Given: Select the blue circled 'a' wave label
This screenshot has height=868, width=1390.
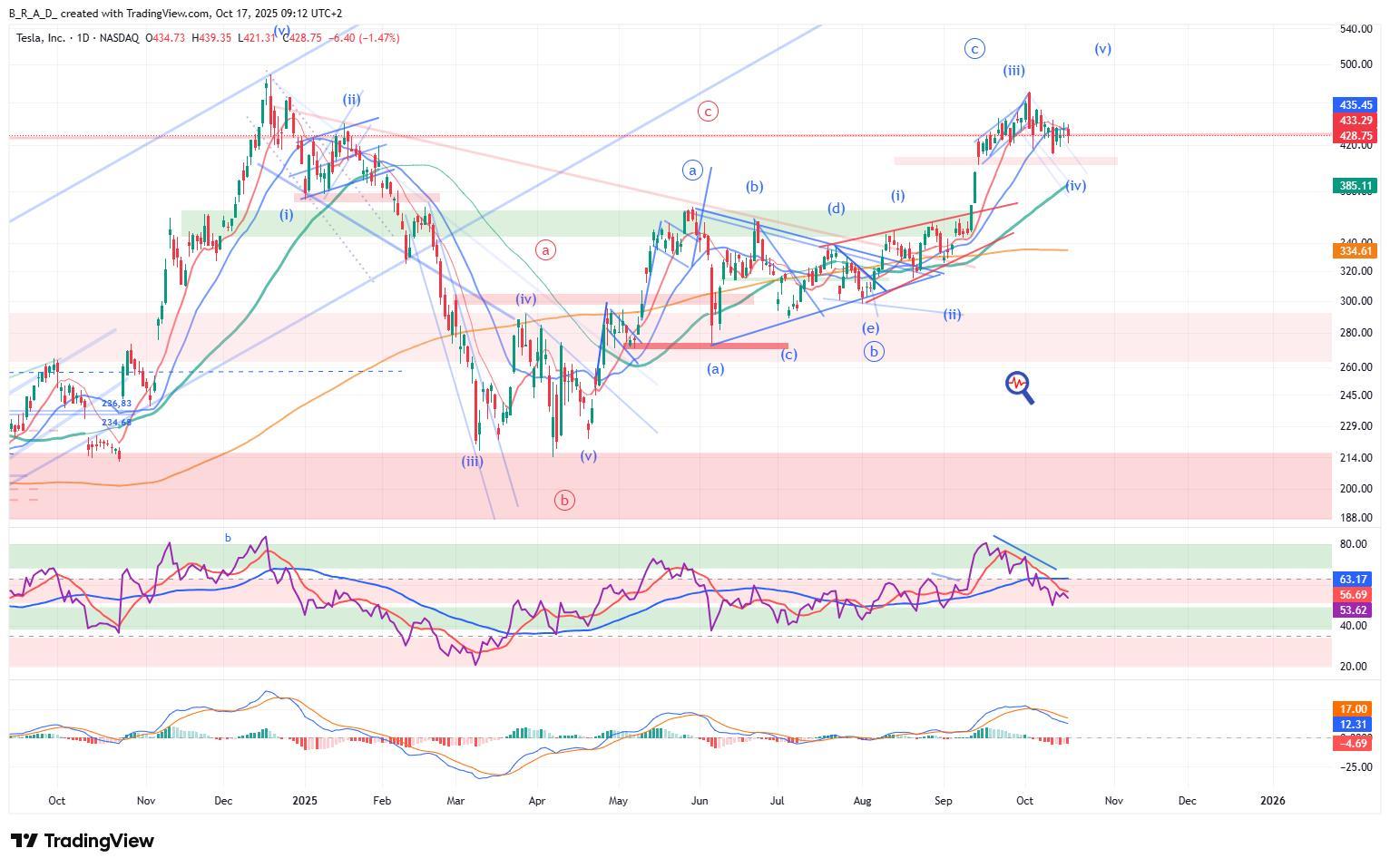Looking at the screenshot, I should point(692,171).
